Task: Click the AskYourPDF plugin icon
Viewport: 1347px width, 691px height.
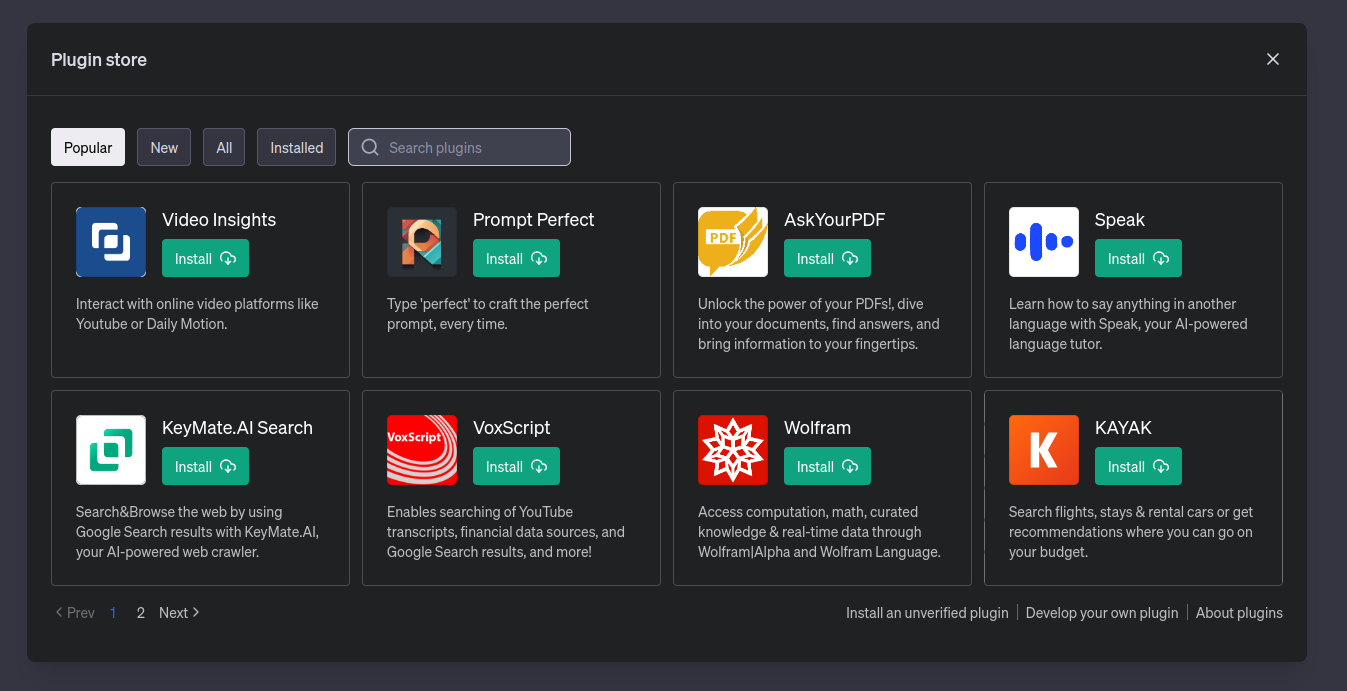Action: pos(733,242)
